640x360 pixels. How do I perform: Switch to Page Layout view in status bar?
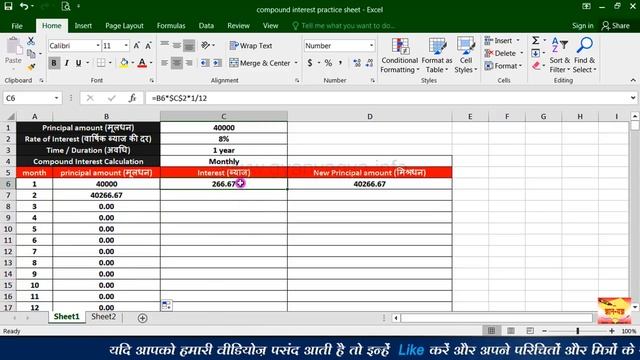511,331
